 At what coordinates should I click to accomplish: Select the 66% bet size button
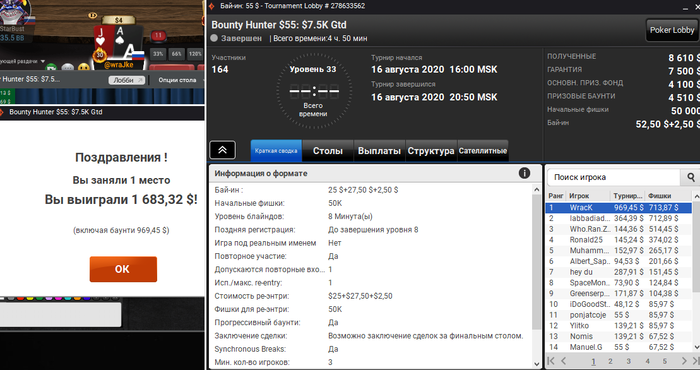pyautogui.click(x=177, y=54)
